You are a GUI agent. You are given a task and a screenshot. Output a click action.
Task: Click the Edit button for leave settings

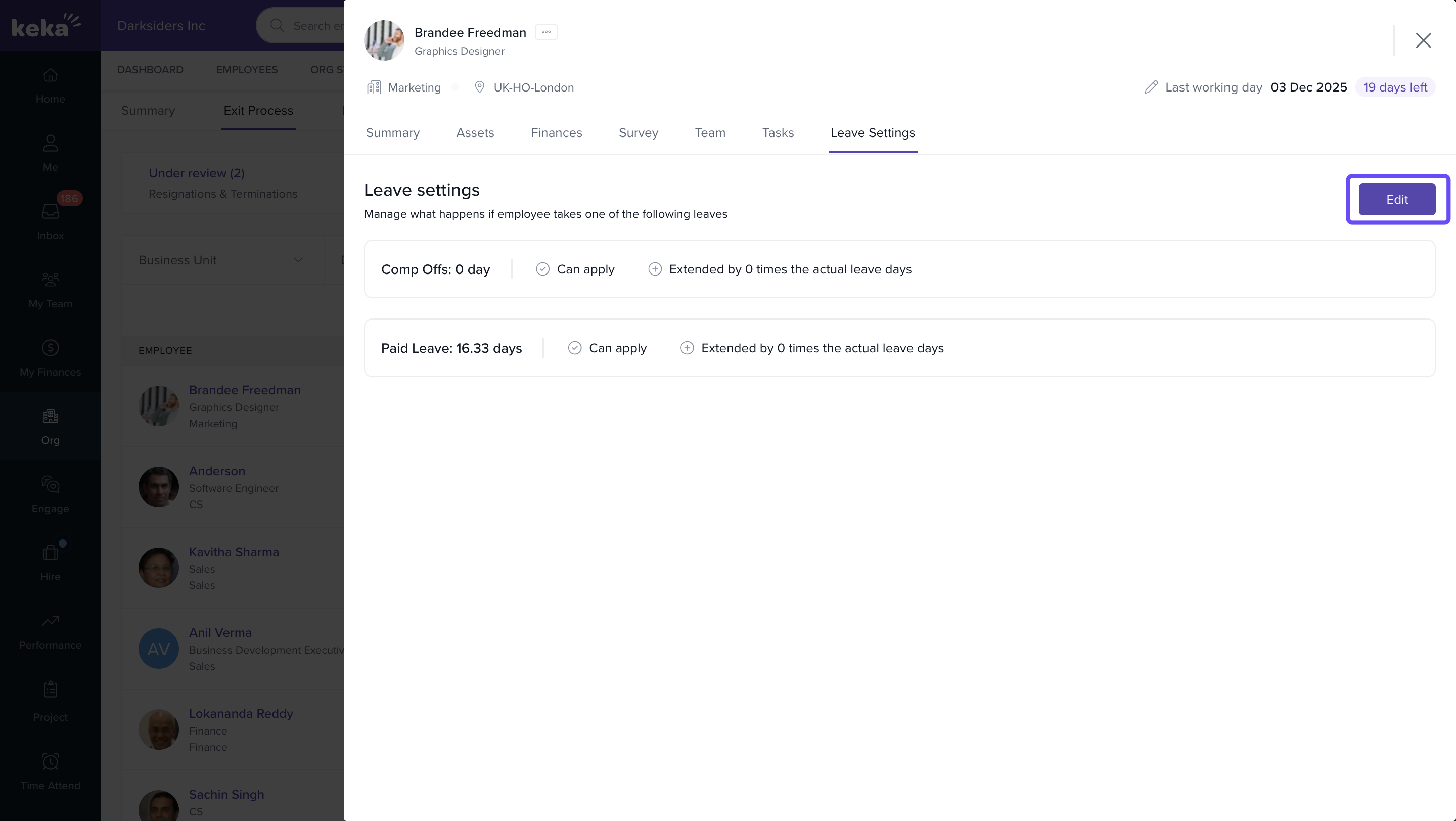[1396, 200]
